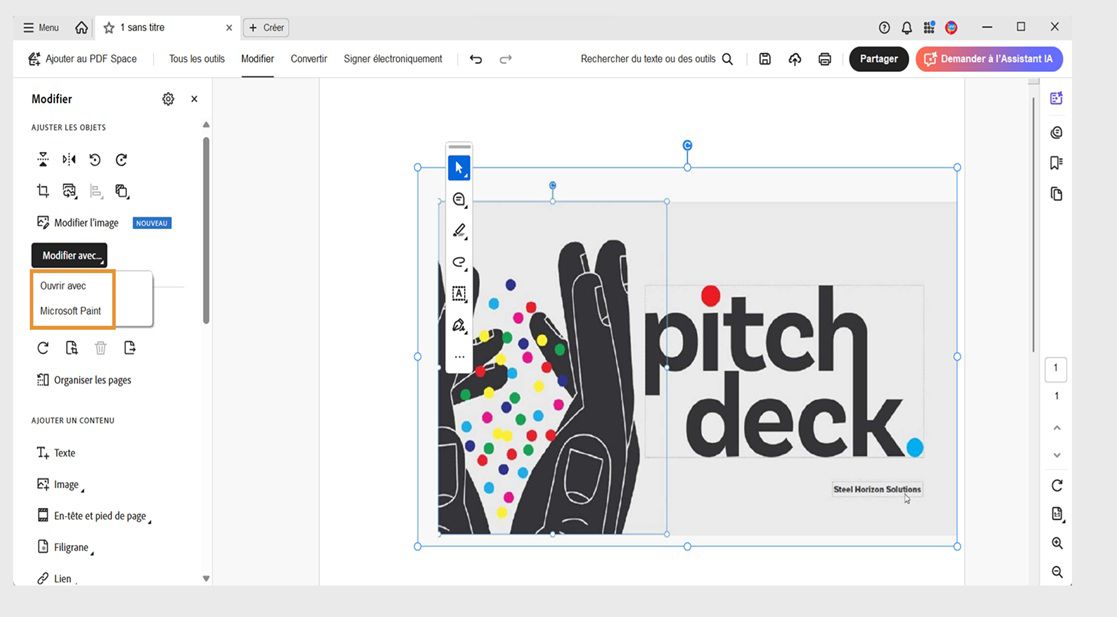Select the text box tool
Image resolution: width=1117 pixels, height=617 pixels.
(459, 293)
